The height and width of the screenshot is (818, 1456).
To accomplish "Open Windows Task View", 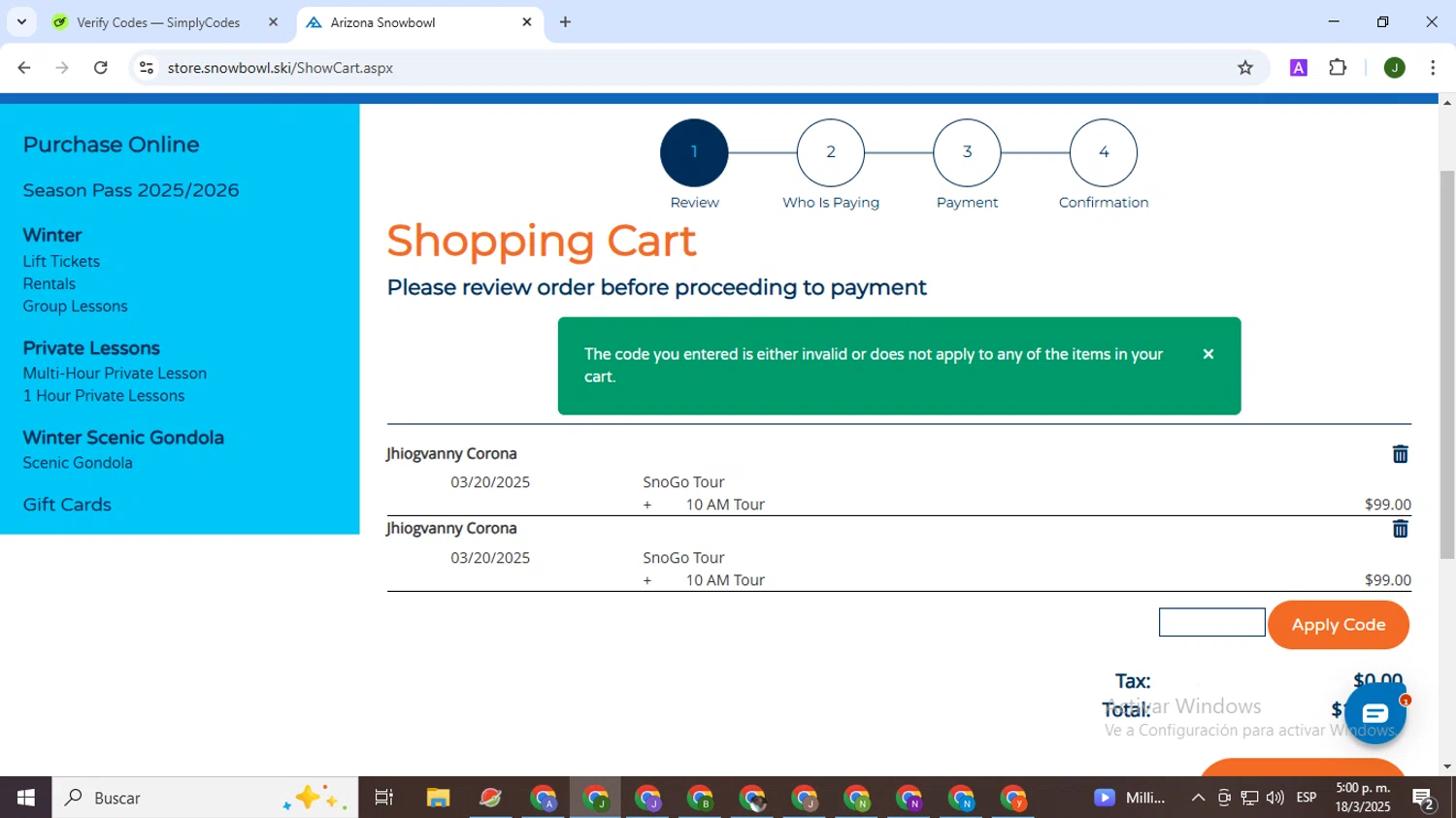I will pos(384,798).
